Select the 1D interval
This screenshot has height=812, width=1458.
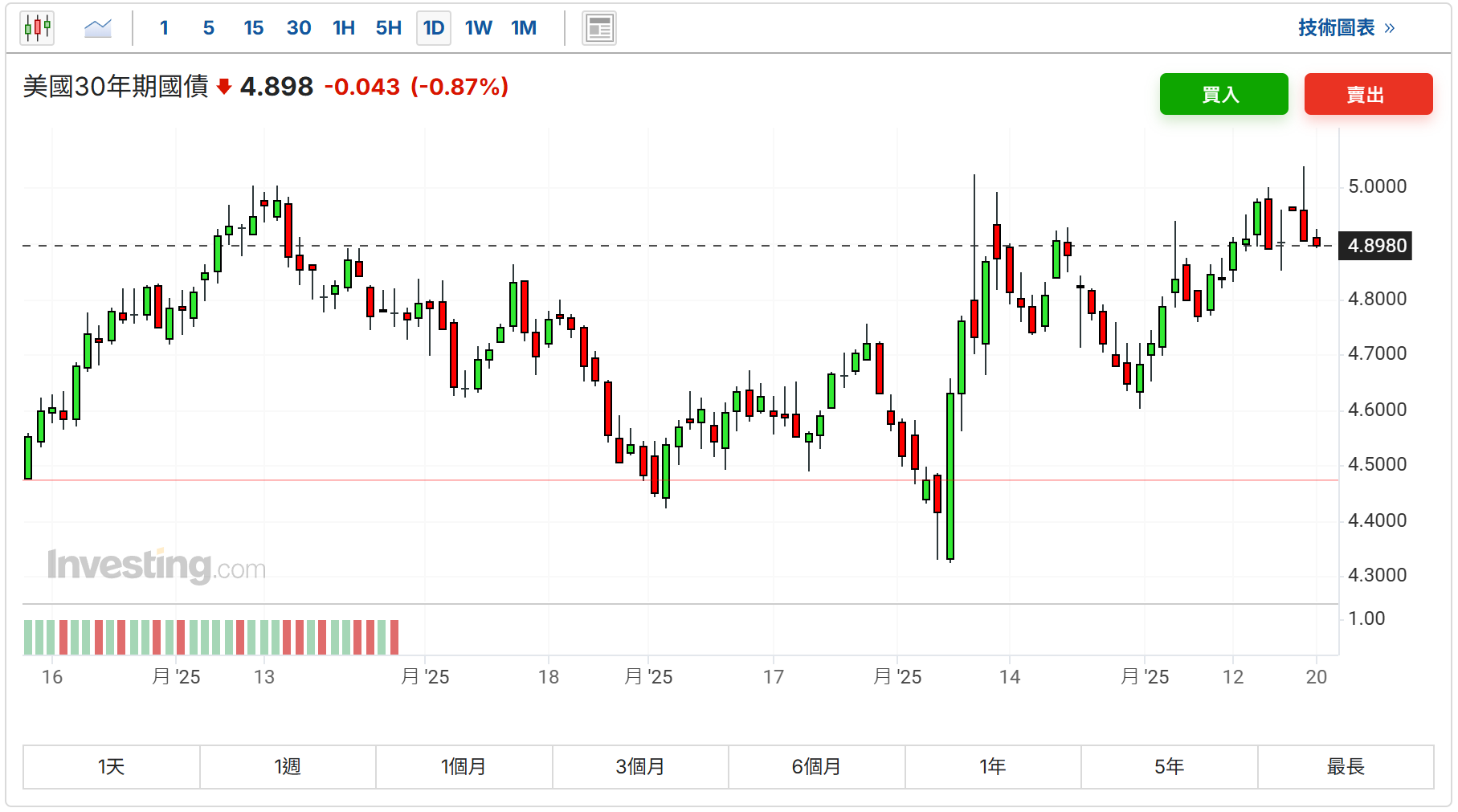(434, 28)
